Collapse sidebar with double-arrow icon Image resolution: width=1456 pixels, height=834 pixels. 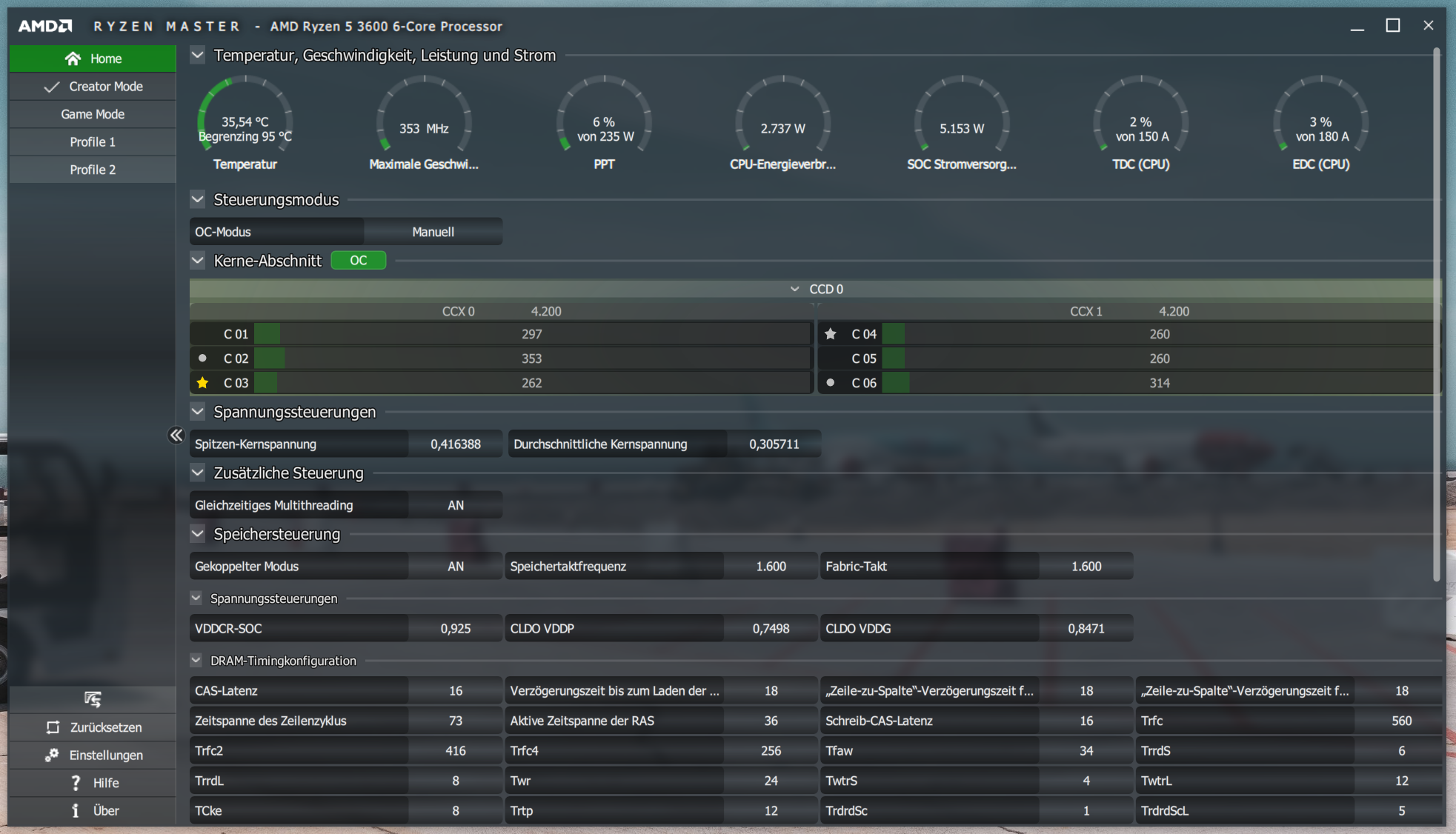tap(176, 435)
